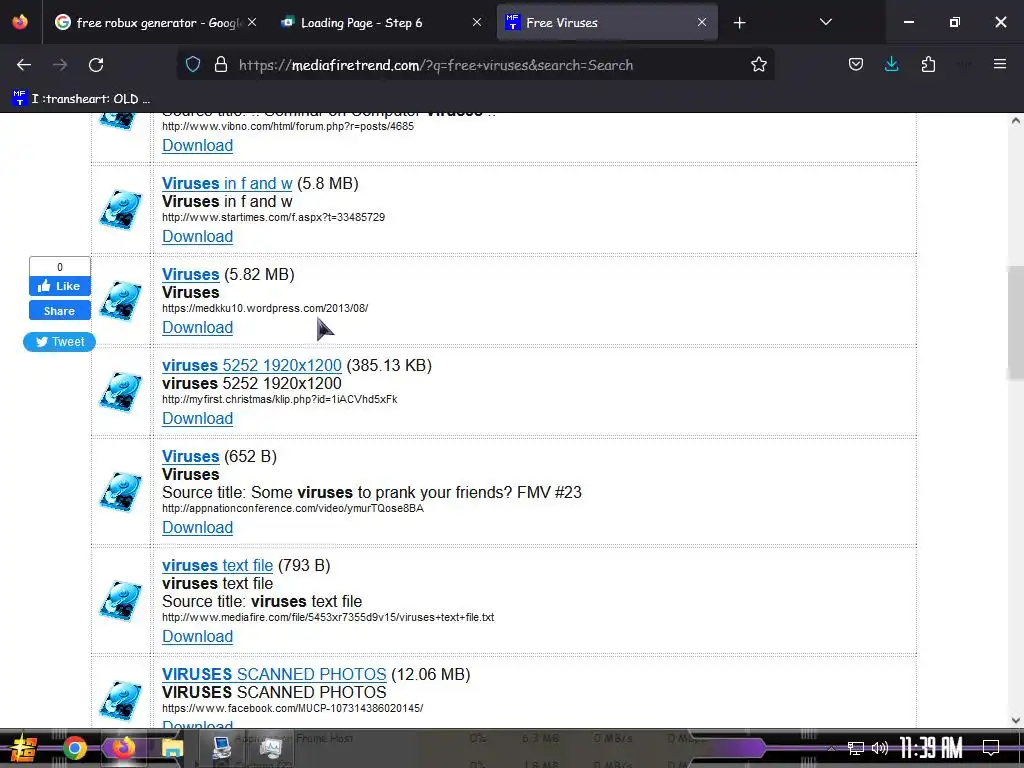The height and width of the screenshot is (768, 1024).
Task: Open the Viruses 5.82 MB title link
Action: click(190, 274)
